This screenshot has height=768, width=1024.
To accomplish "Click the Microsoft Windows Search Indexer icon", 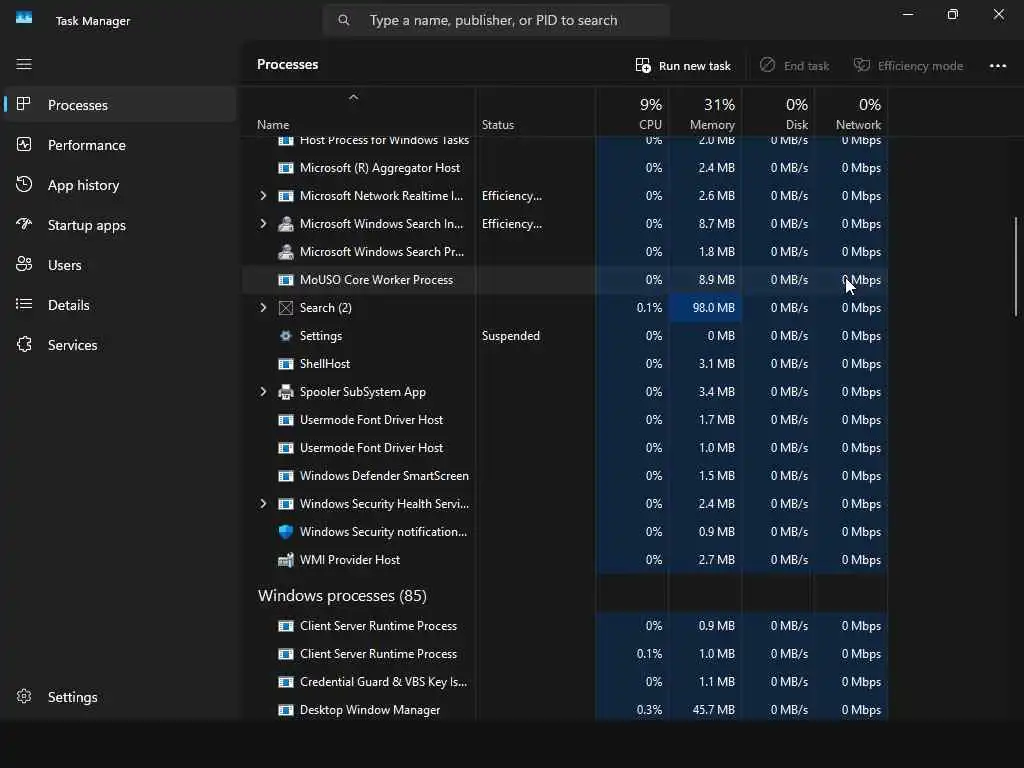I will click(x=285, y=224).
